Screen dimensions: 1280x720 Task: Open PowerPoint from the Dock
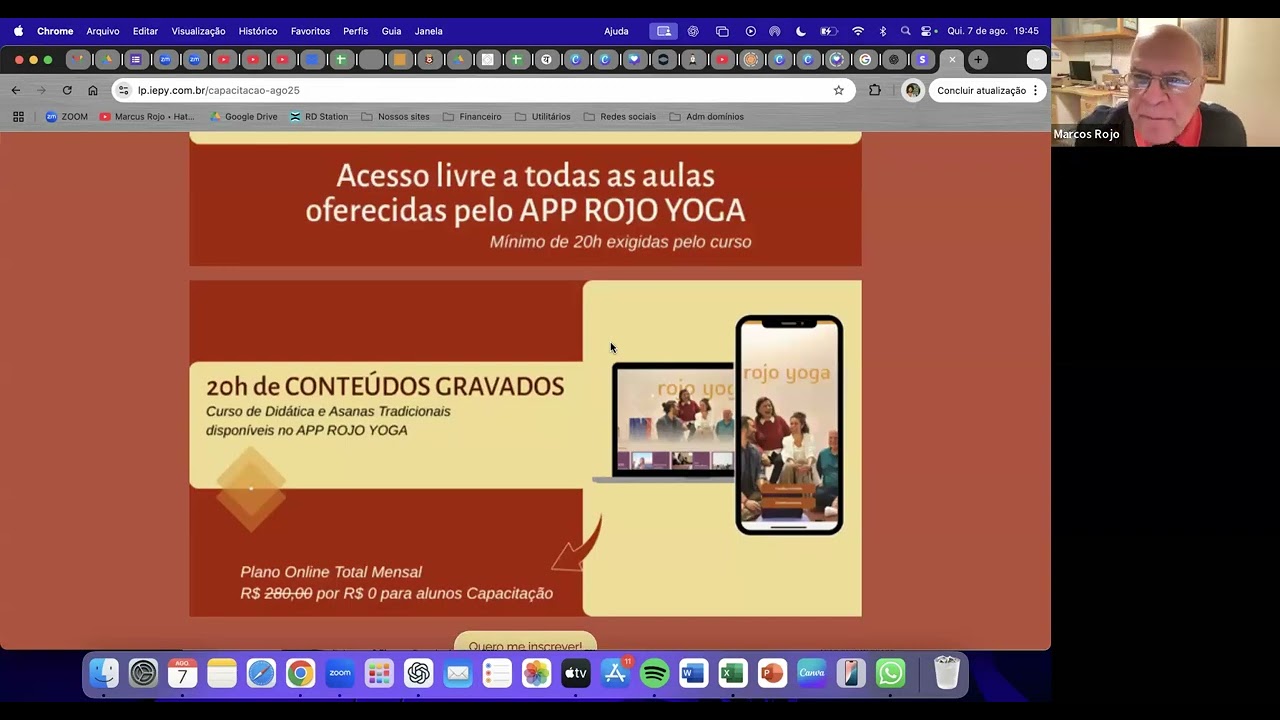(x=772, y=674)
